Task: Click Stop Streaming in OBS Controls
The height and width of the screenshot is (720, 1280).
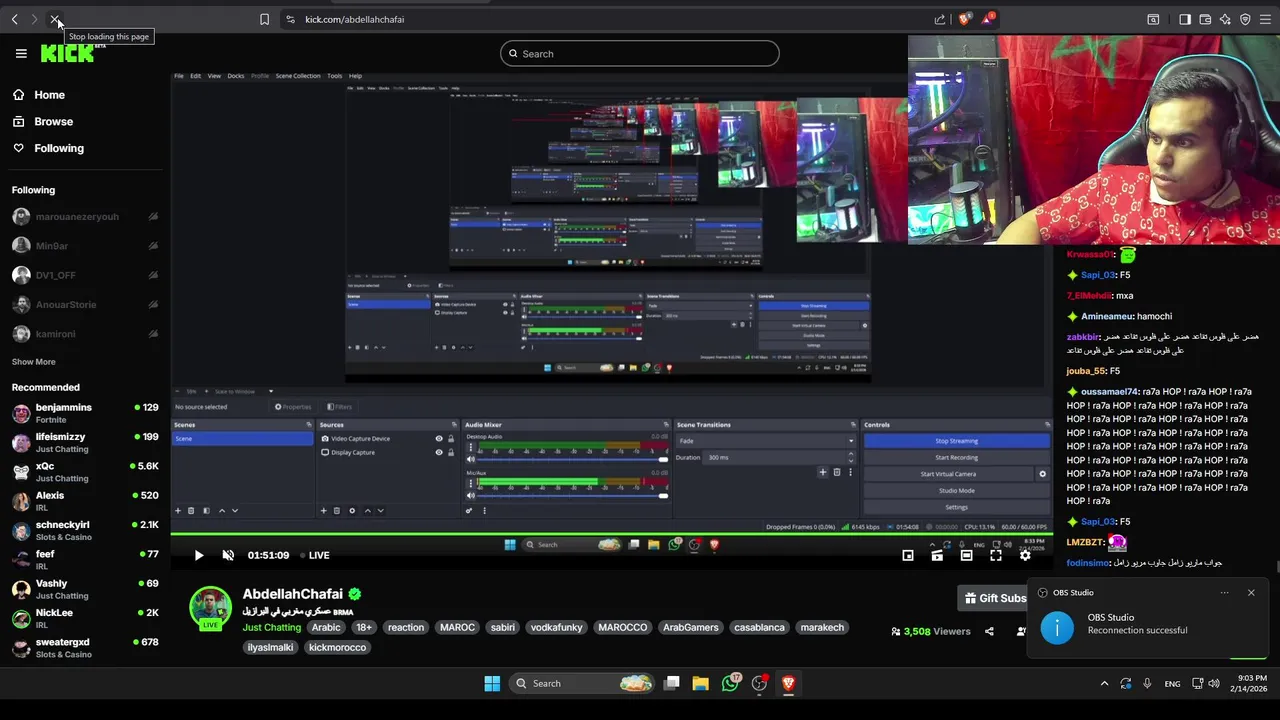Action: tap(957, 441)
